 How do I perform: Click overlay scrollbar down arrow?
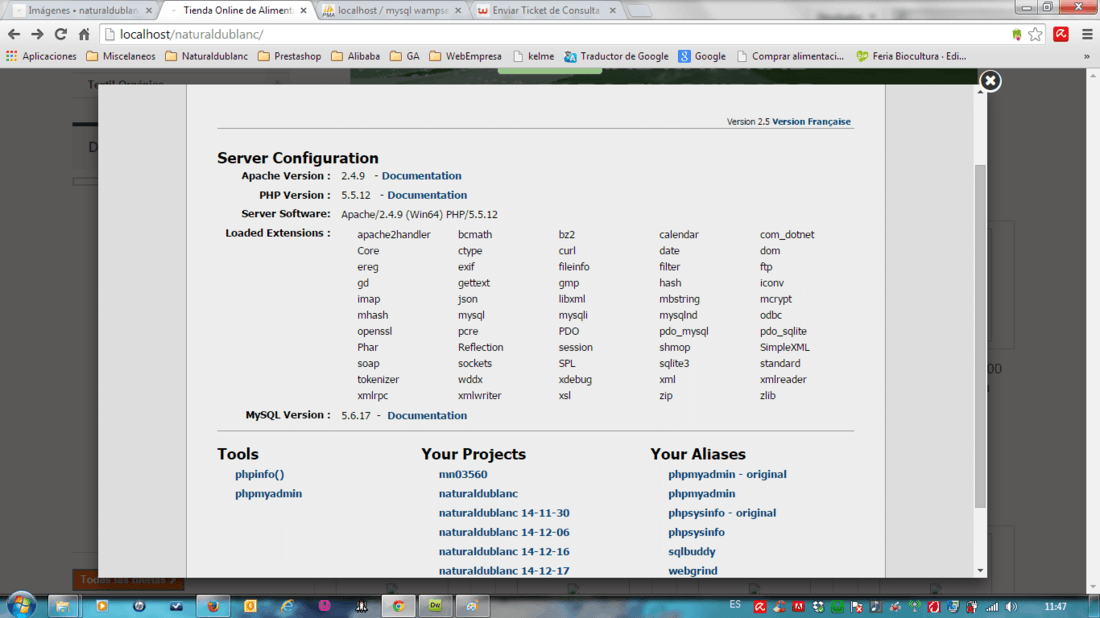point(980,571)
